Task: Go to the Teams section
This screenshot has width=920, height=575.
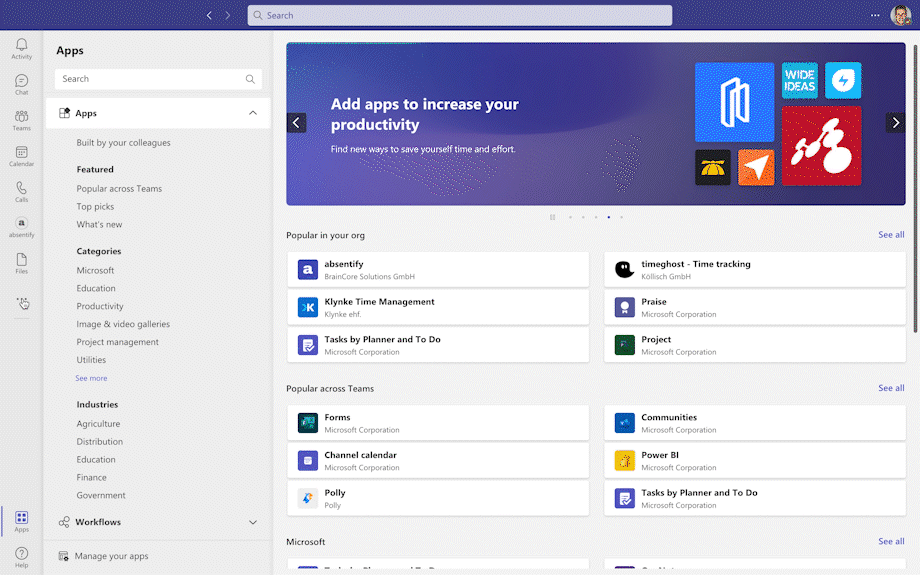Action: click(x=21, y=120)
